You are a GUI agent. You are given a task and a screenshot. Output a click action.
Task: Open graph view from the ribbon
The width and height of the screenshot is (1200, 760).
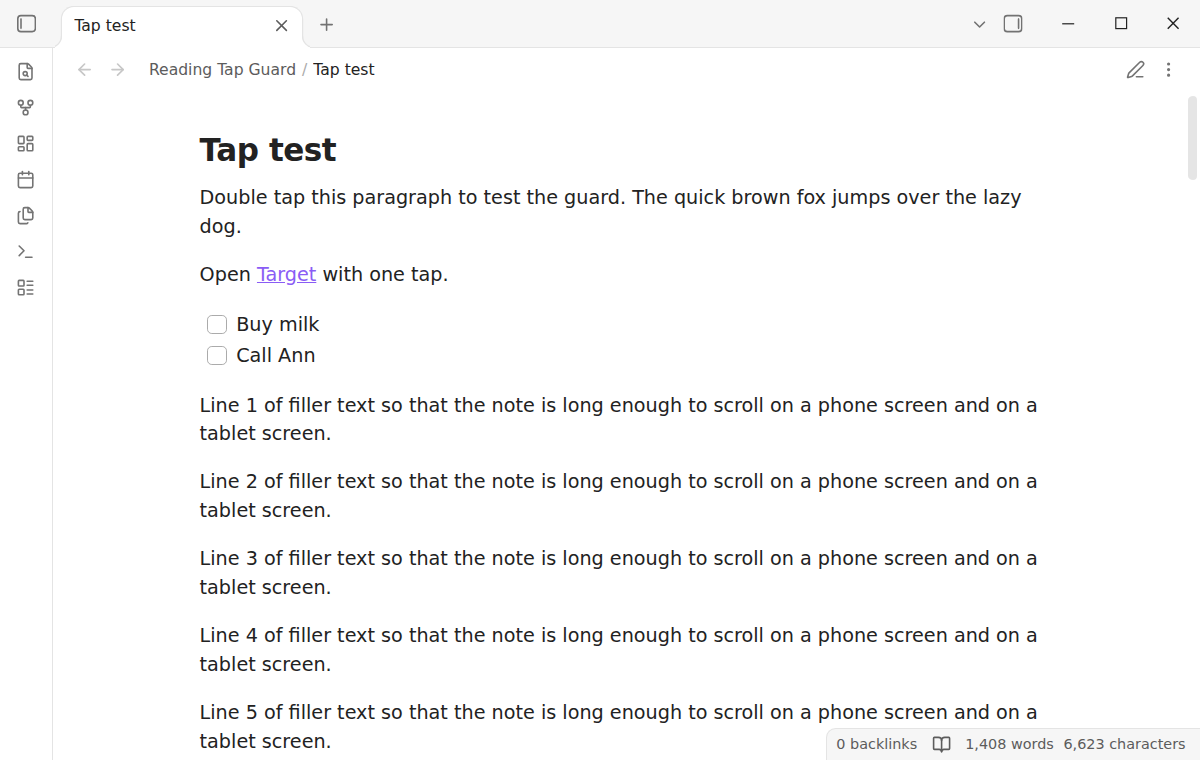26,108
